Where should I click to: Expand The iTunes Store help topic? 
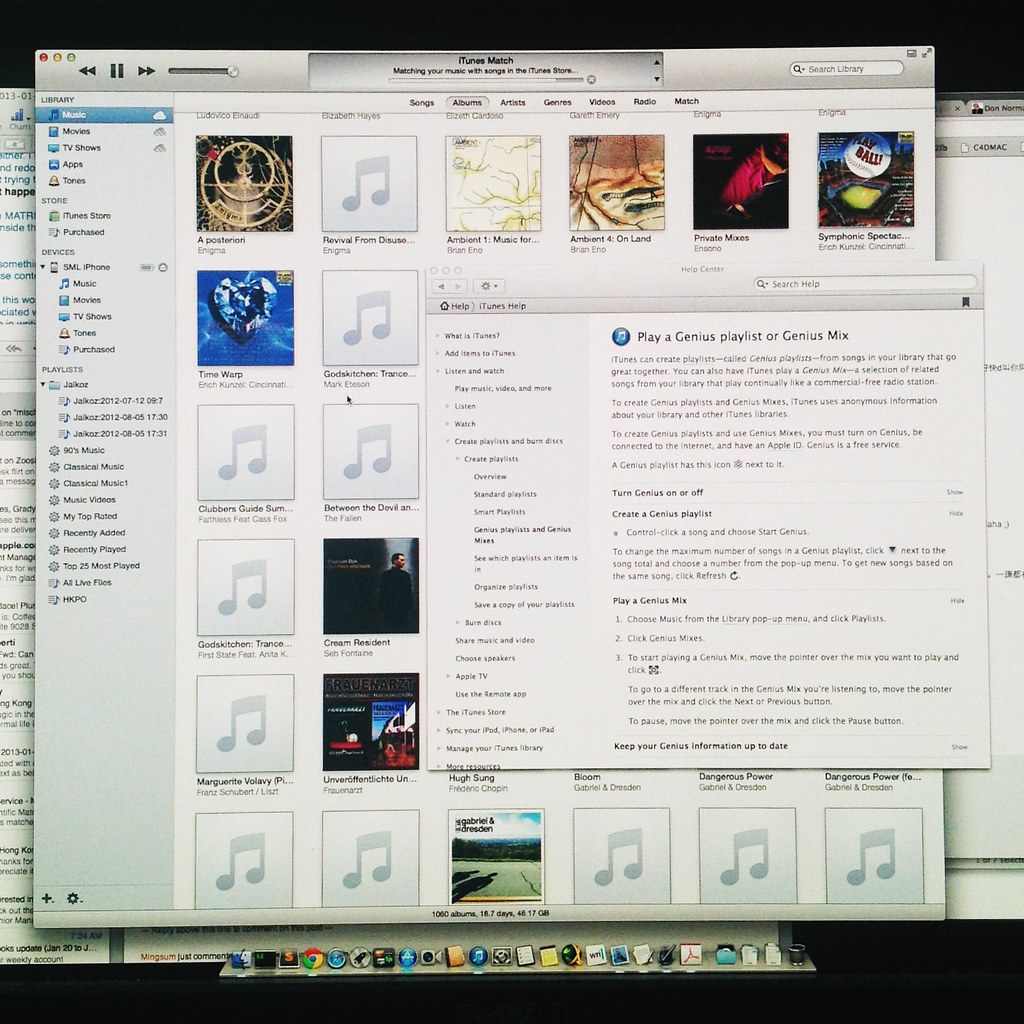click(438, 712)
